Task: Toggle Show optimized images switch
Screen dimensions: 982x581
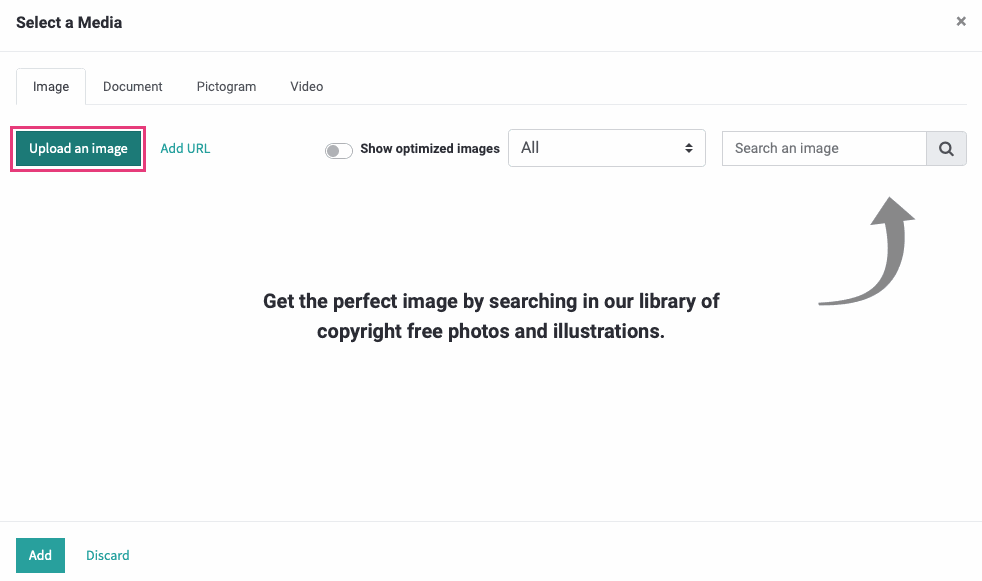Action: click(x=339, y=150)
